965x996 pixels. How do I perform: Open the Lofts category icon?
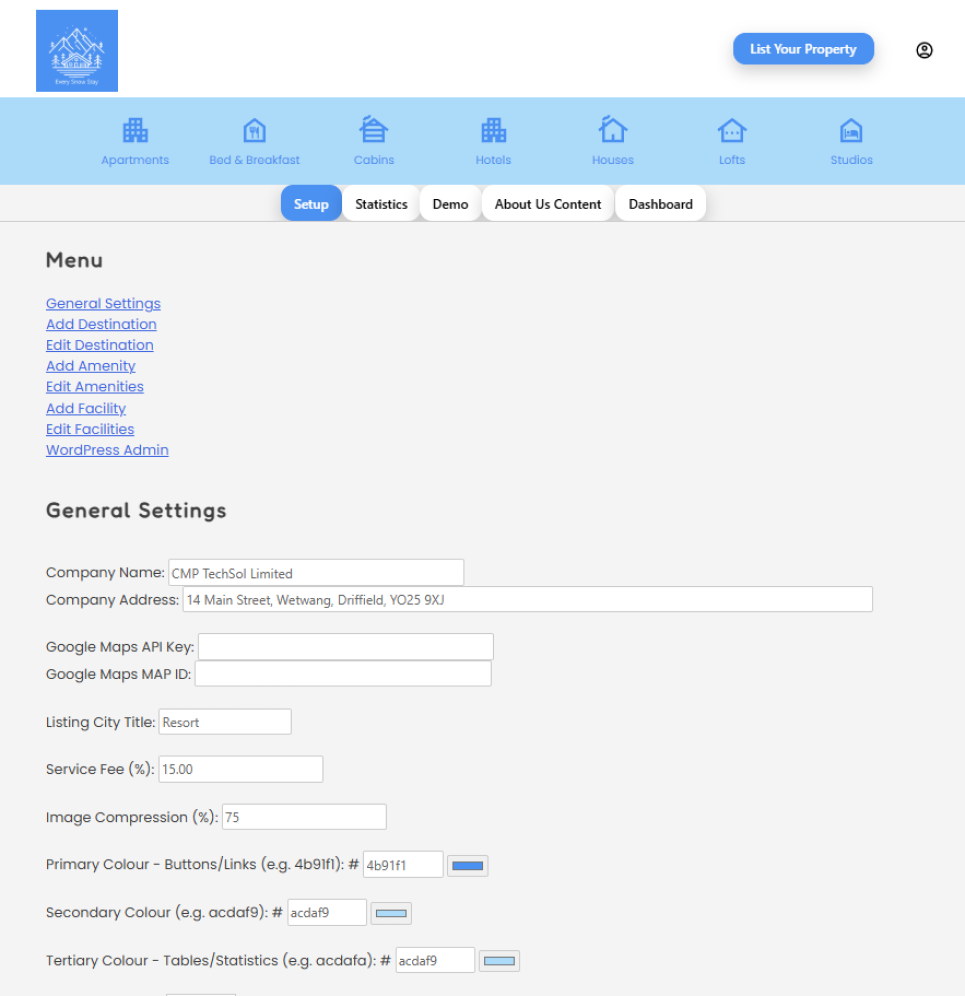(x=731, y=131)
